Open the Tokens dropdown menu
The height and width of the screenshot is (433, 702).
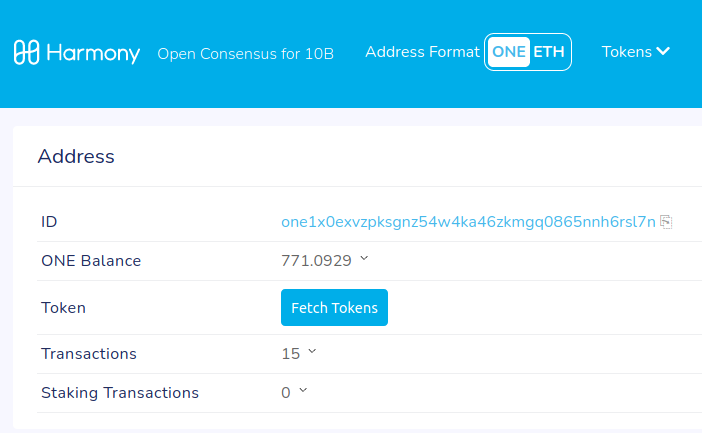point(635,52)
